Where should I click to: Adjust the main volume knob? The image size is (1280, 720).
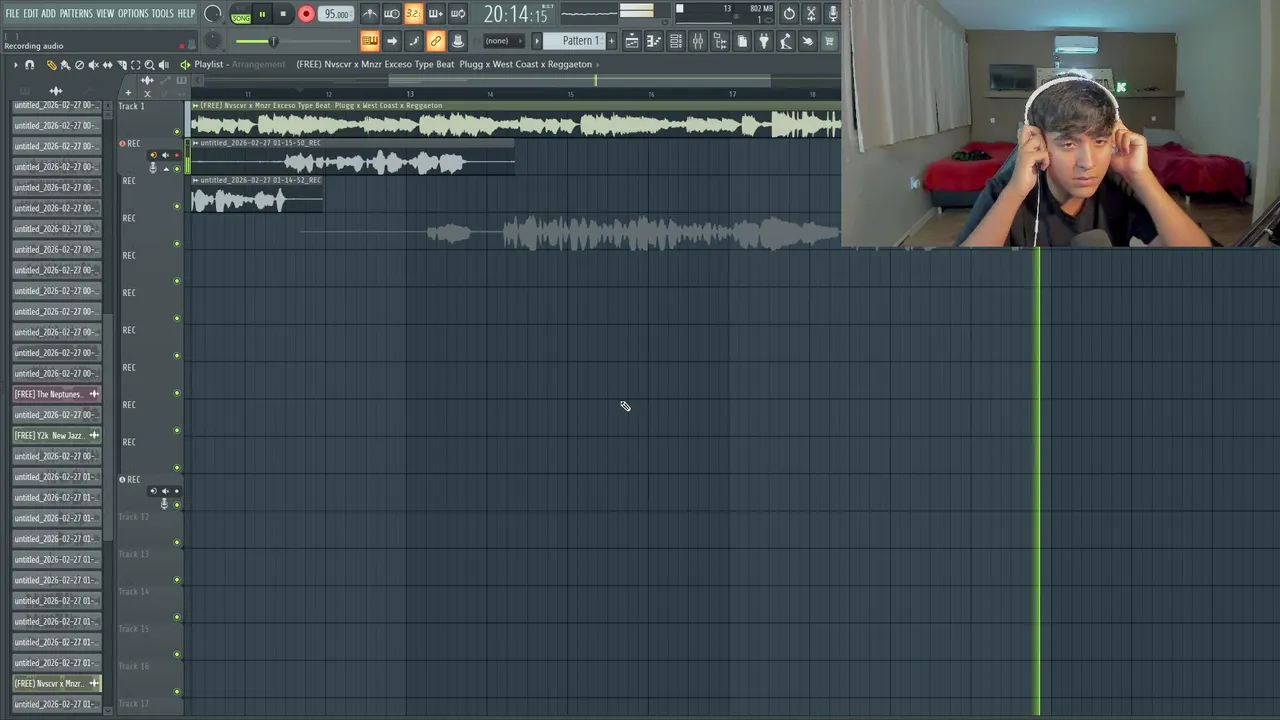click(x=213, y=14)
